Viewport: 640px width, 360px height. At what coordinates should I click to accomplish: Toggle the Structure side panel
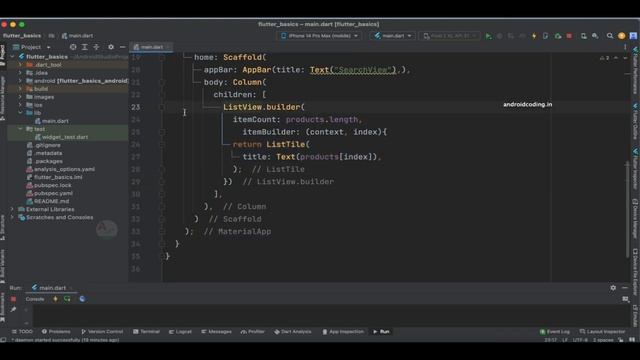pyautogui.click(x=3, y=228)
